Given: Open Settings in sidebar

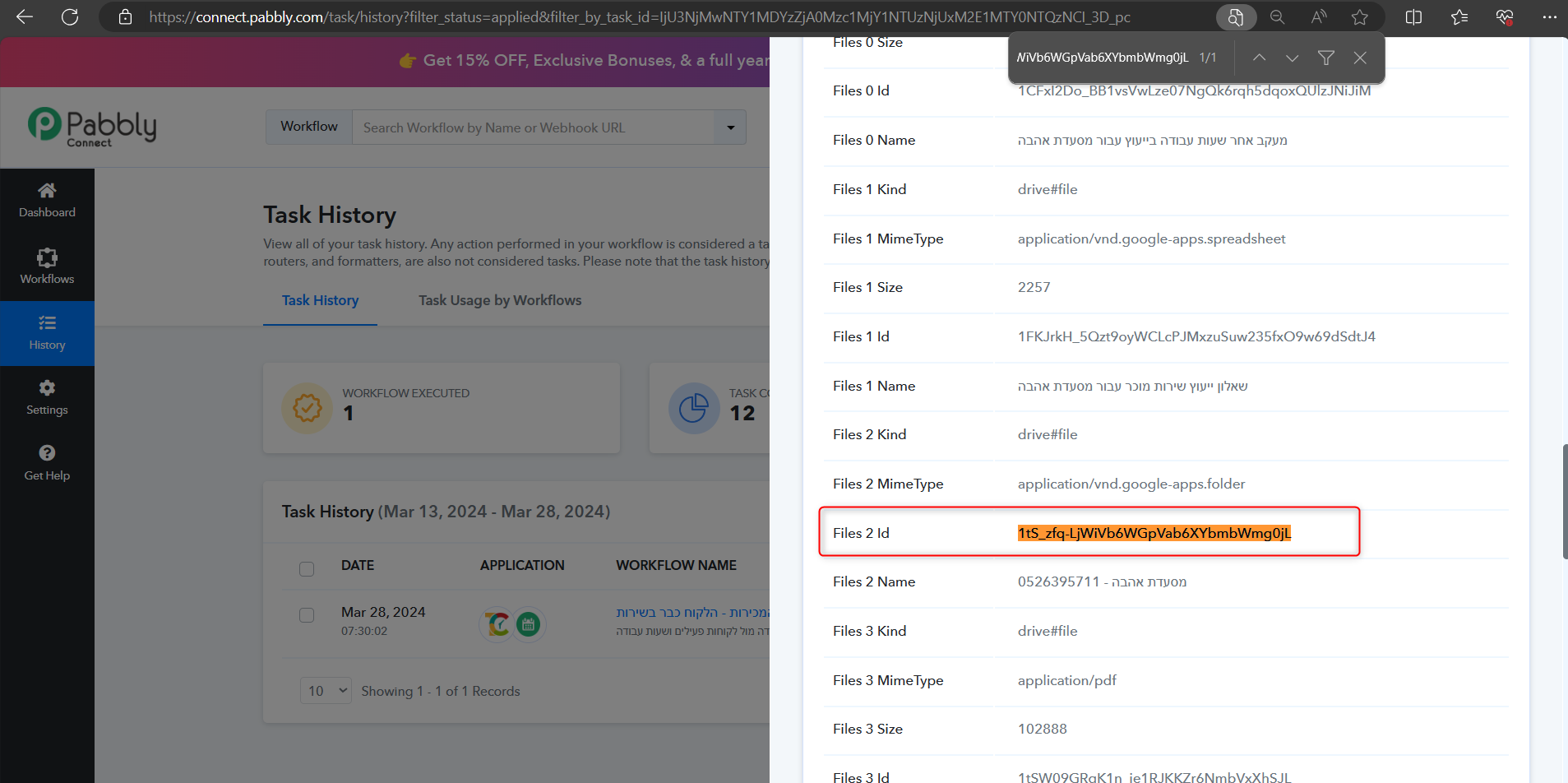Looking at the screenshot, I should click(x=47, y=398).
